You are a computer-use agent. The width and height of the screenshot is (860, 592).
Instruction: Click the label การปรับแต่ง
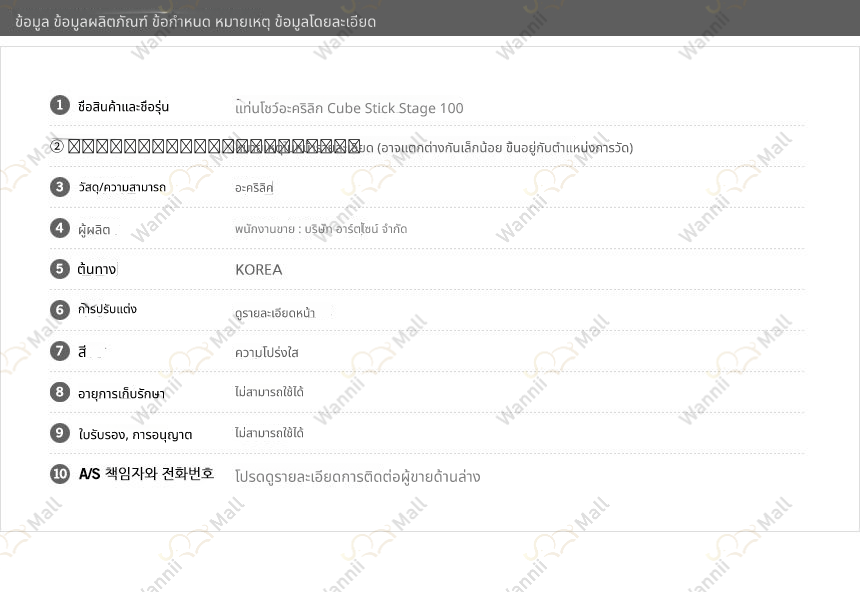(x=108, y=309)
